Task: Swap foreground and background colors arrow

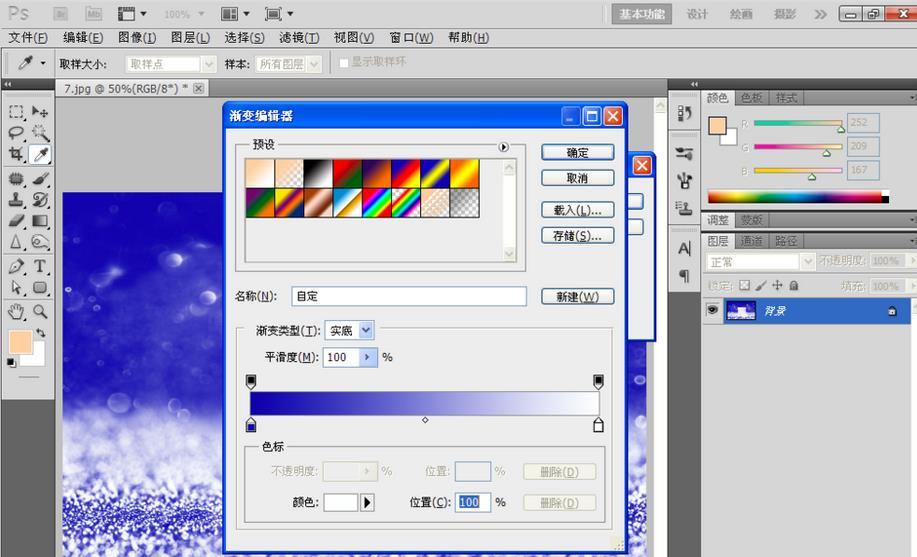Action: pos(40,333)
